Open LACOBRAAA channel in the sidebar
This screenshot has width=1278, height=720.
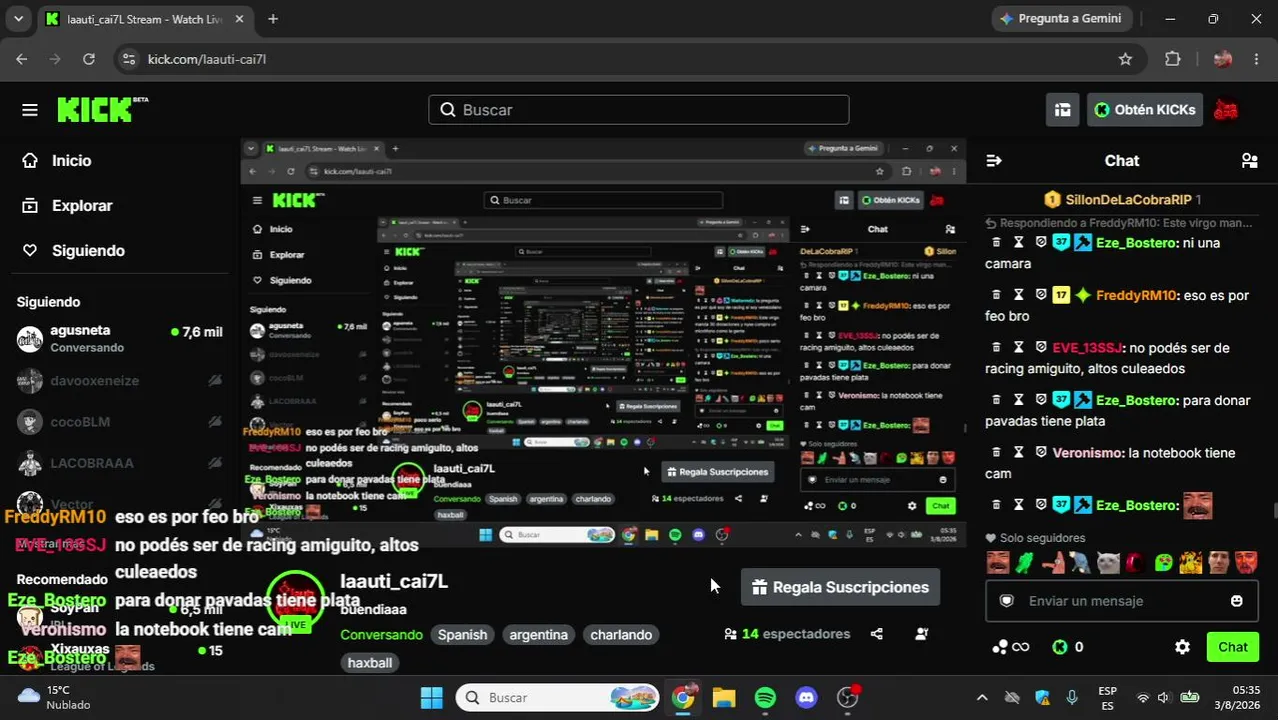(x=120, y=463)
